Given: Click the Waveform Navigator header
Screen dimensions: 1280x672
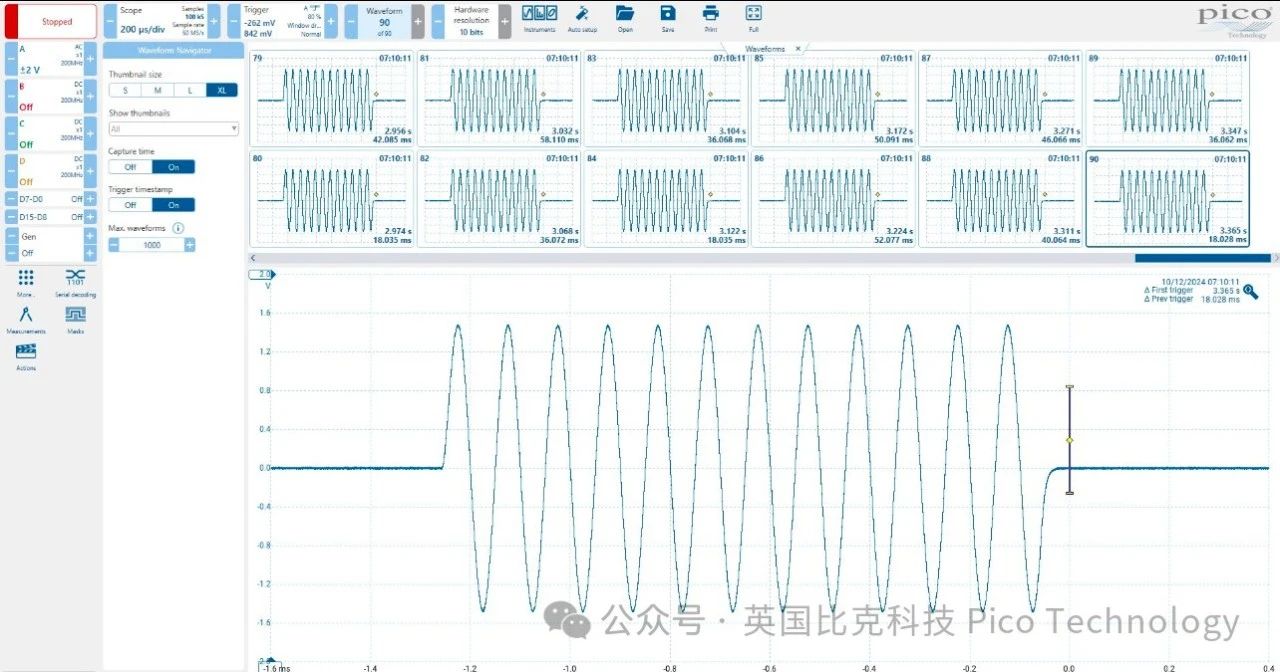Looking at the screenshot, I should click(x=174, y=50).
